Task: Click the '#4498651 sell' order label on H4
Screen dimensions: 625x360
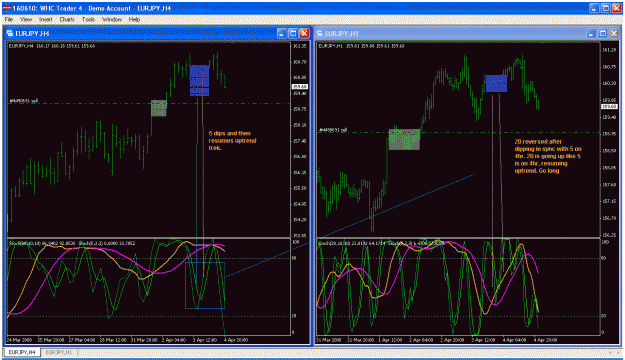Action: coord(24,101)
